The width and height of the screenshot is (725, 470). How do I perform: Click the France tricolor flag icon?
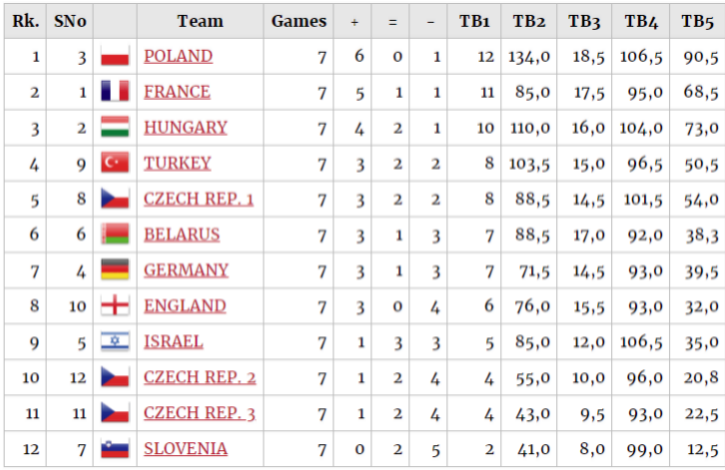click(115, 92)
